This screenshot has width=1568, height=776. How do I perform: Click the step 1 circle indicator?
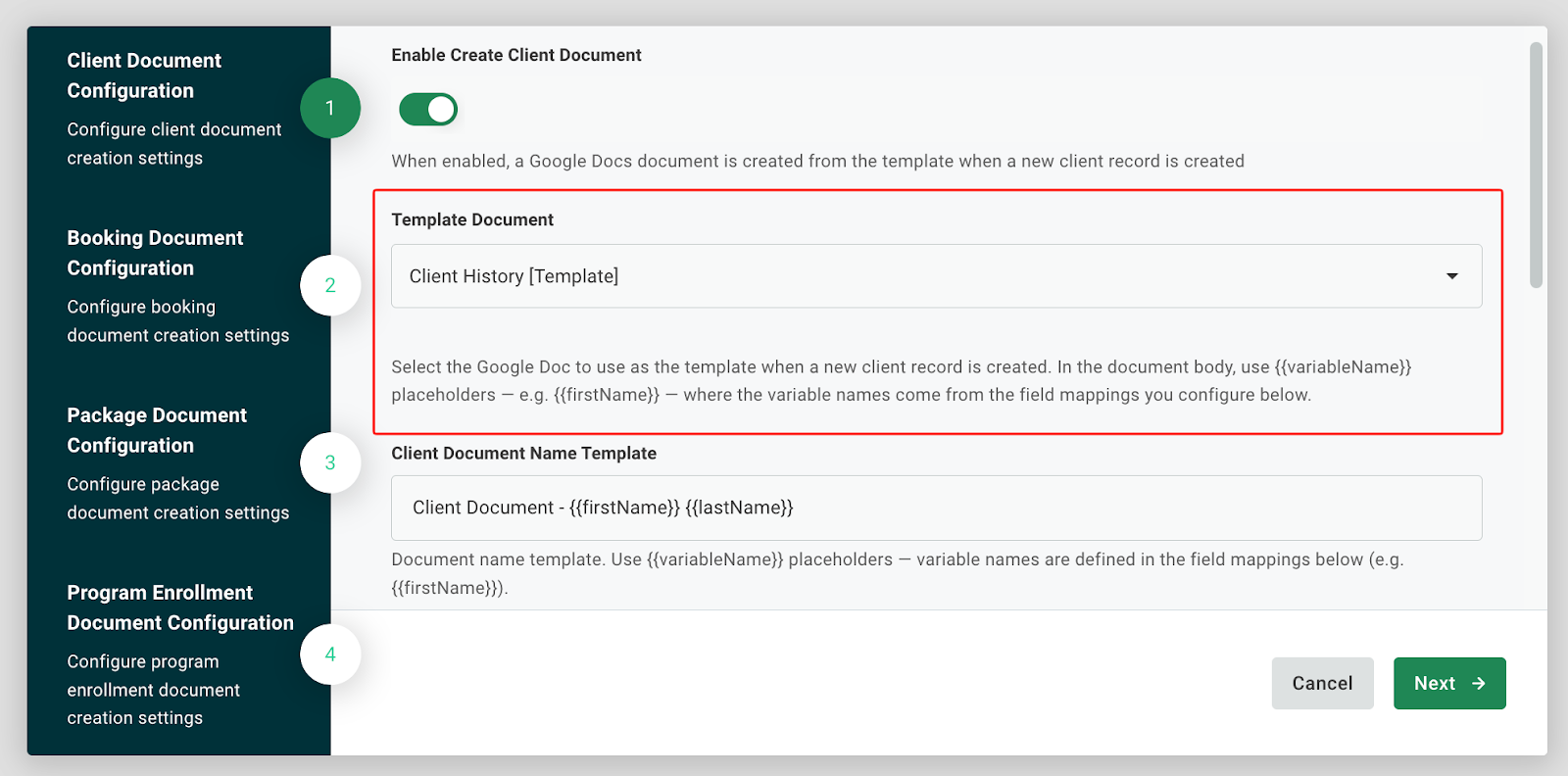pyautogui.click(x=330, y=108)
